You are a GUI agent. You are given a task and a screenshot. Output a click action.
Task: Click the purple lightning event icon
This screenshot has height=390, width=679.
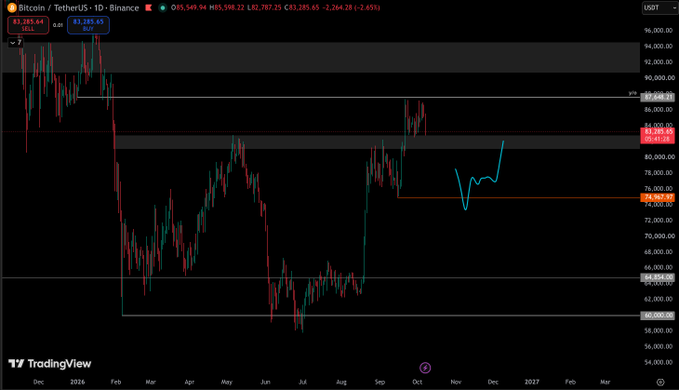(x=425, y=368)
